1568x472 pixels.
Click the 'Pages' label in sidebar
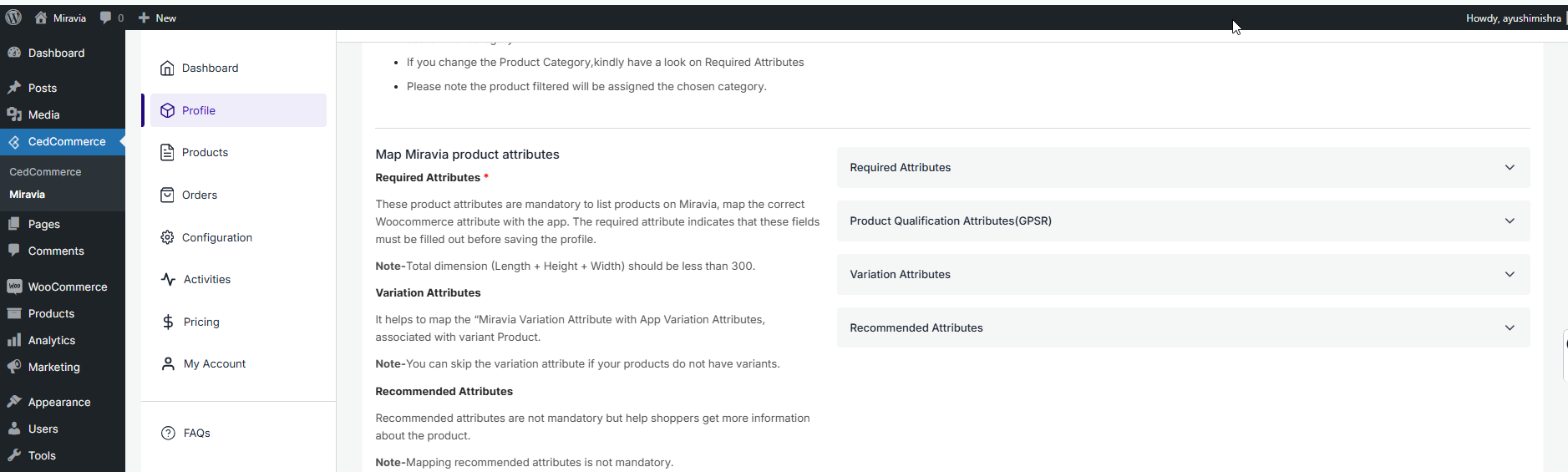[44, 224]
